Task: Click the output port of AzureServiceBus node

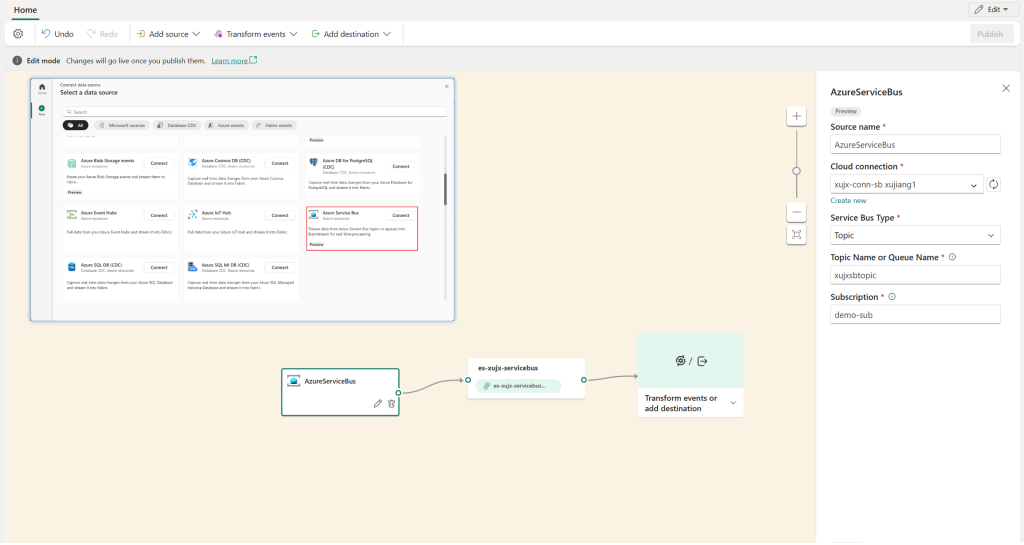Action: [398, 393]
